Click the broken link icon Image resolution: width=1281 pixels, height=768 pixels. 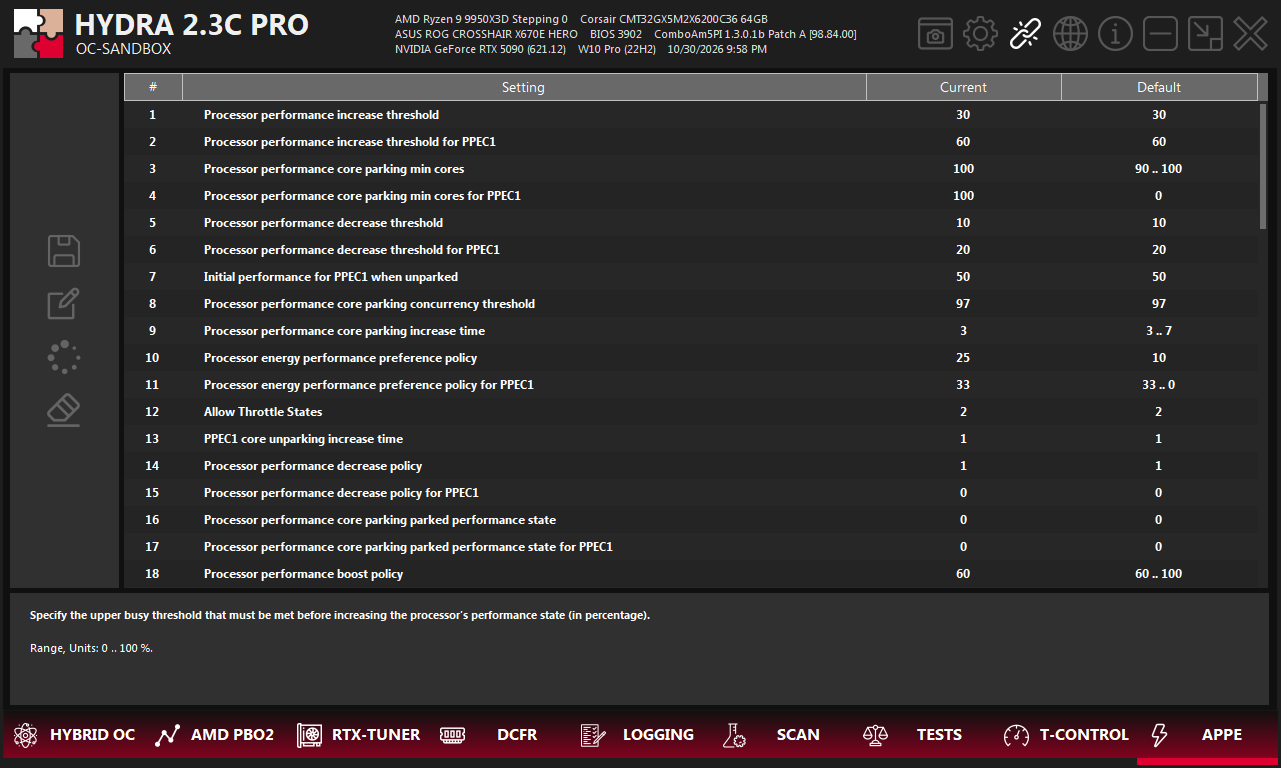pyautogui.click(x=1025, y=34)
